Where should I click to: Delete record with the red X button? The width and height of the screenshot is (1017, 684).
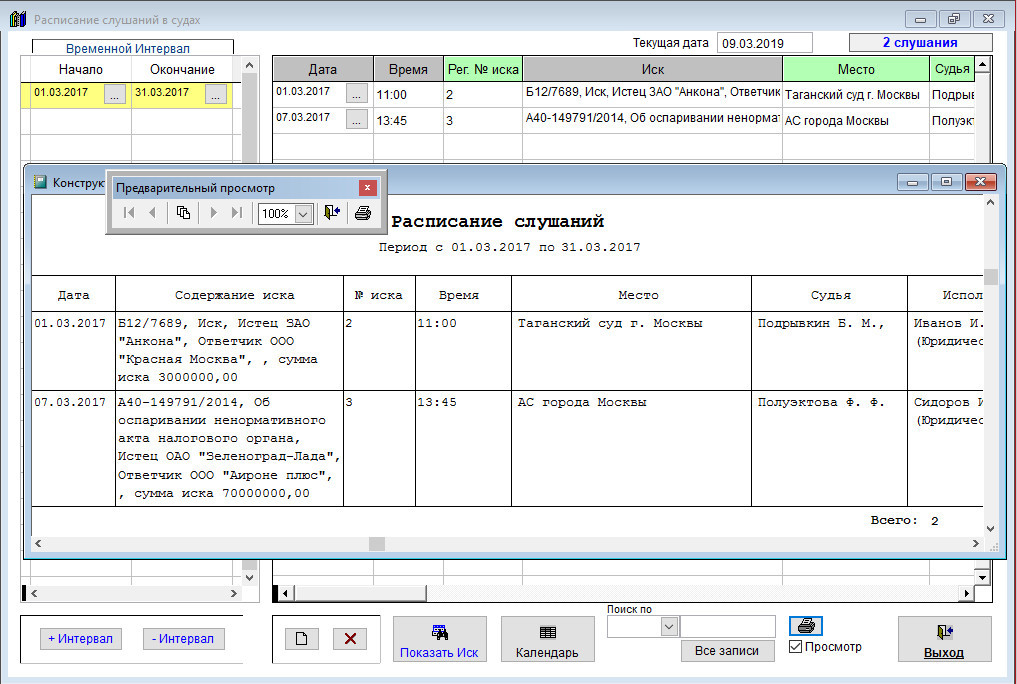pyautogui.click(x=349, y=639)
